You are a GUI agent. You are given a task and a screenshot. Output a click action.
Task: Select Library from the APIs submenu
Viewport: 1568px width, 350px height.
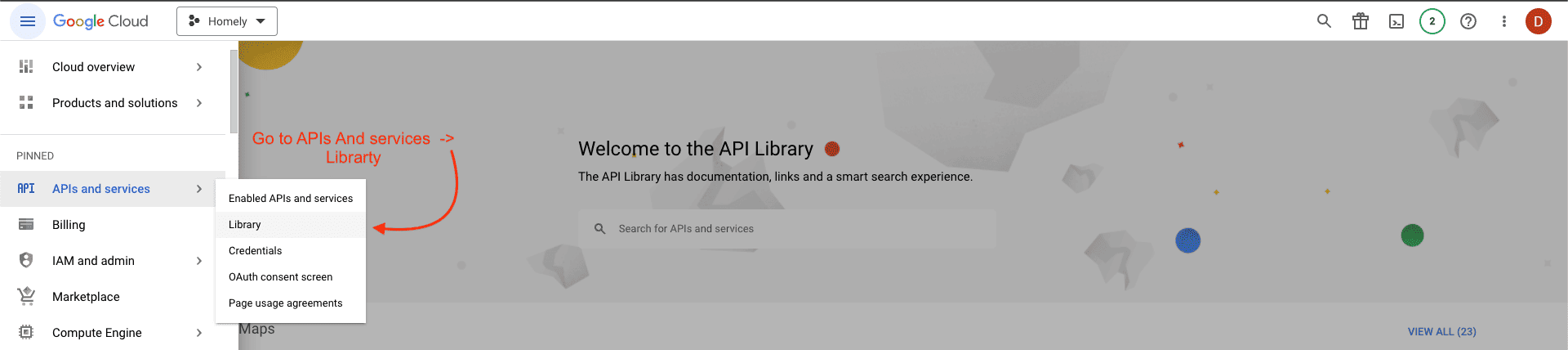click(245, 225)
